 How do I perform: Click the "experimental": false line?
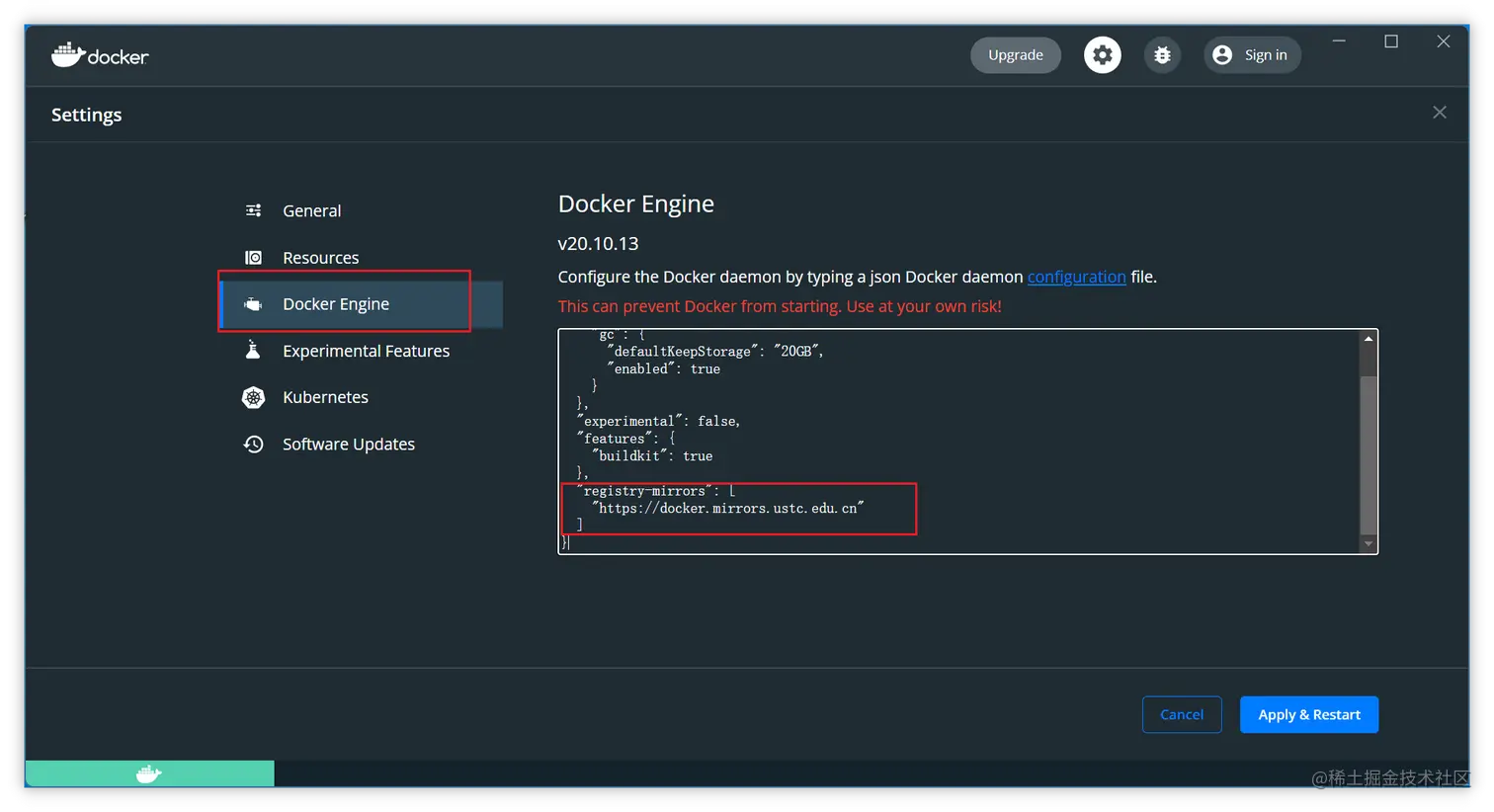[658, 421]
